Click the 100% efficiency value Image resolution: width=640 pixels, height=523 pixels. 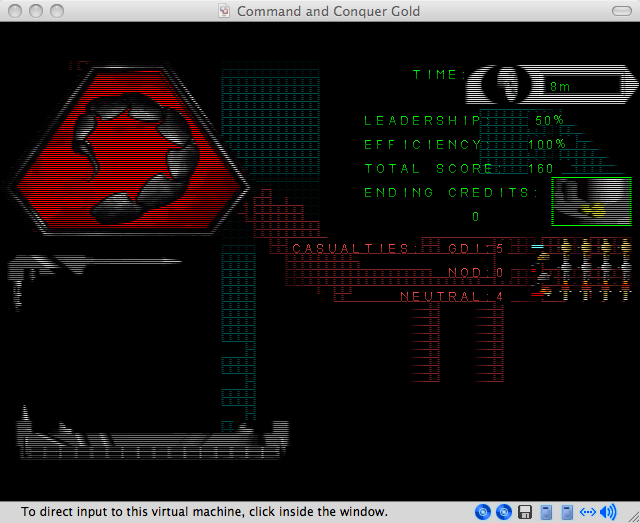pyautogui.click(x=547, y=144)
